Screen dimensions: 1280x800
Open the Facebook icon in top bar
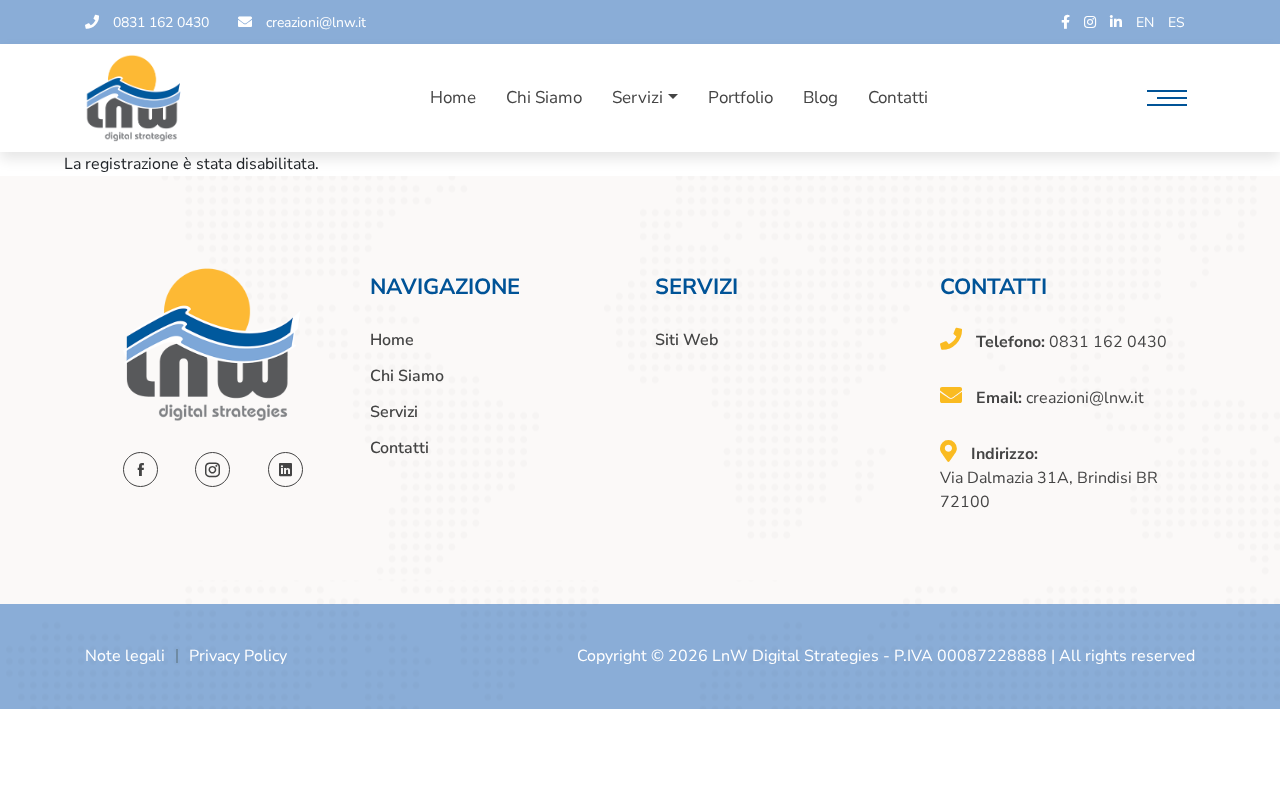point(1065,22)
